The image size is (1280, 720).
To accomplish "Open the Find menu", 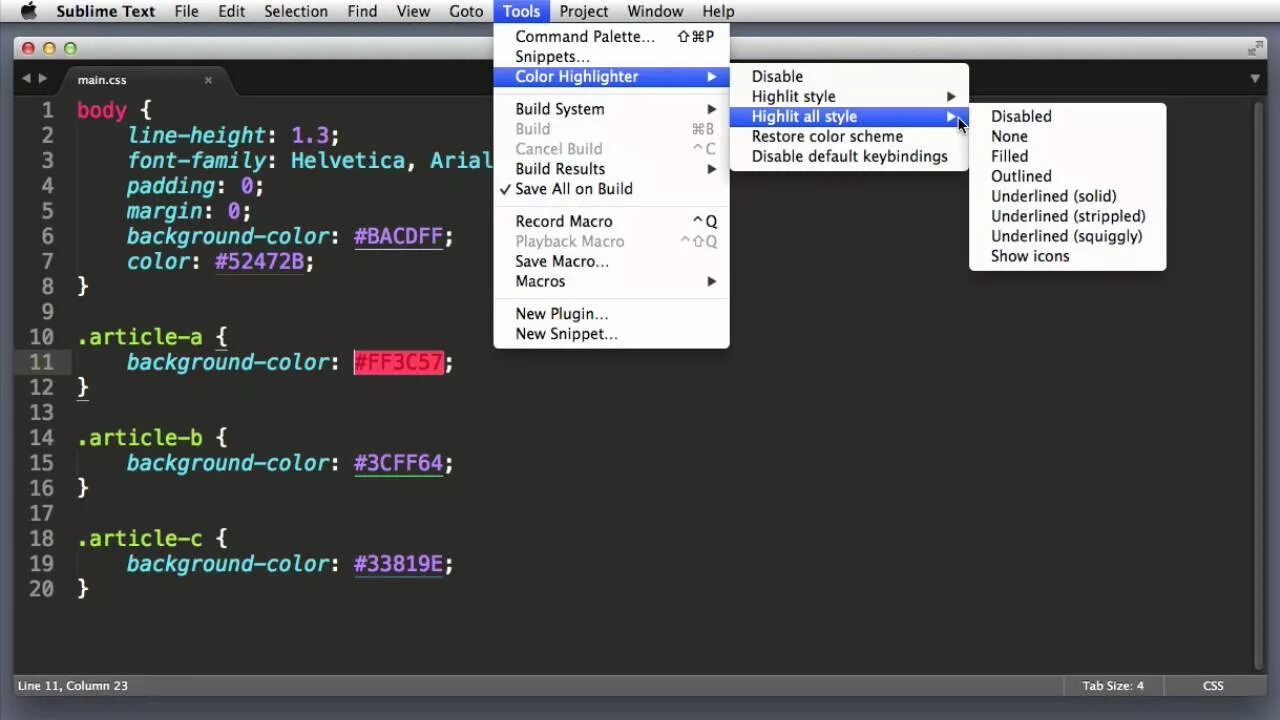I will (362, 11).
